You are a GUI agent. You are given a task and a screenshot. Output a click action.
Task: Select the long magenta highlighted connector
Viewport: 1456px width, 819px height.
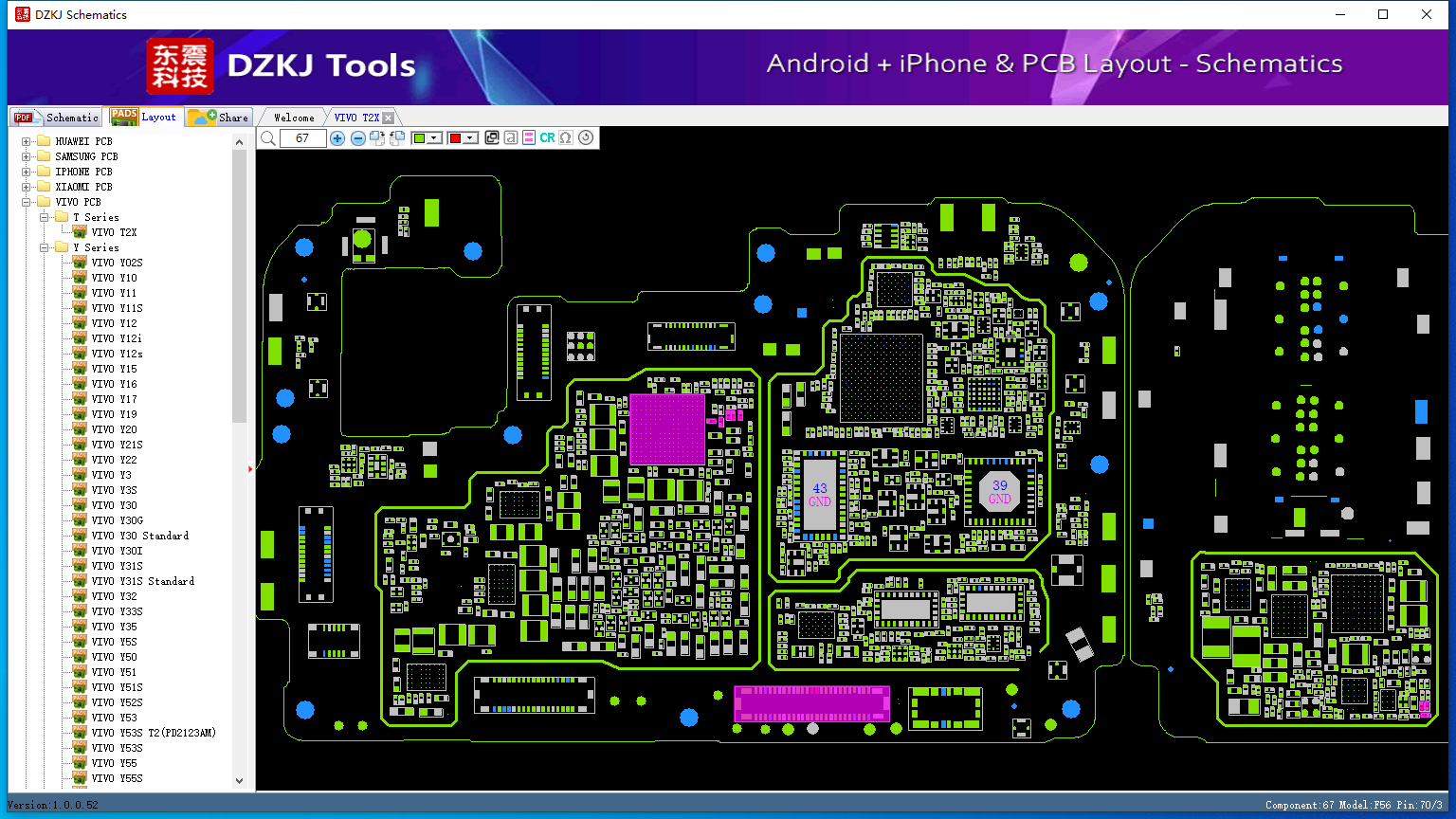812,703
